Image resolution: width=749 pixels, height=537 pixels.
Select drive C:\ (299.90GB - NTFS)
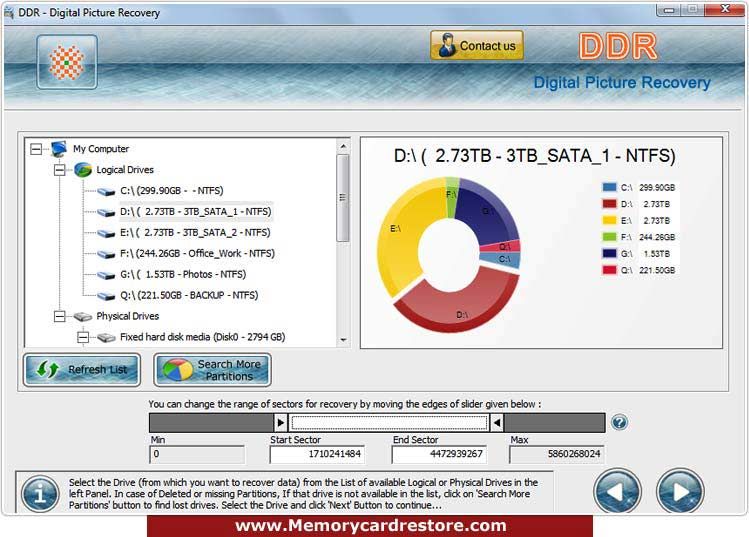click(171, 191)
